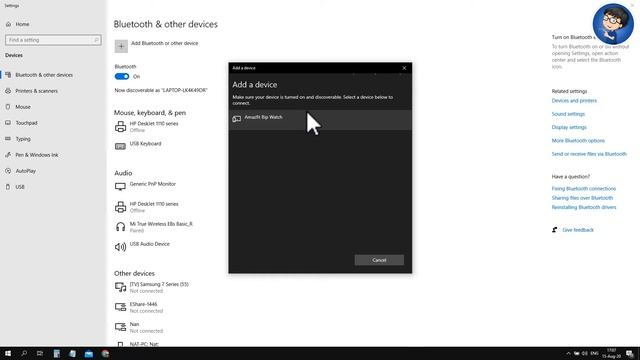Open the Mail app on taskbar
The image size is (640, 360).
point(89,354)
